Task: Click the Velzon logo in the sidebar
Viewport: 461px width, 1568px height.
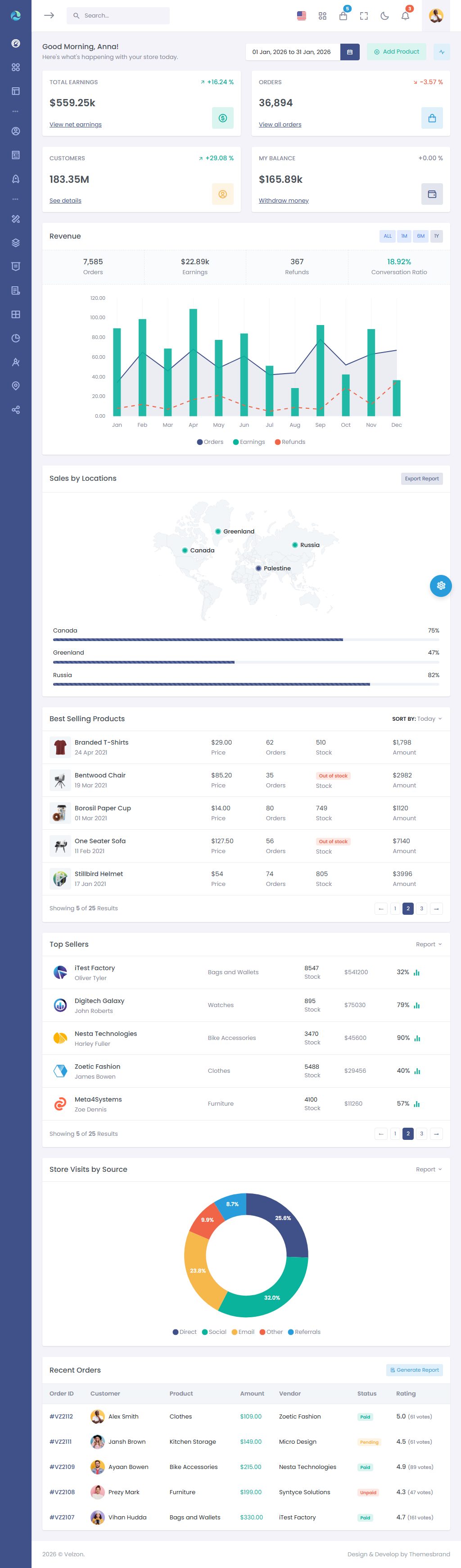Action: coord(16,16)
